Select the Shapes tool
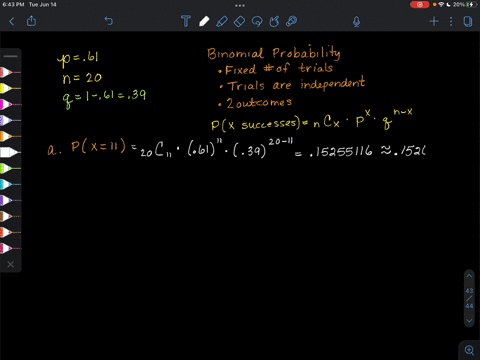The width and height of the screenshot is (480, 360). click(274, 21)
